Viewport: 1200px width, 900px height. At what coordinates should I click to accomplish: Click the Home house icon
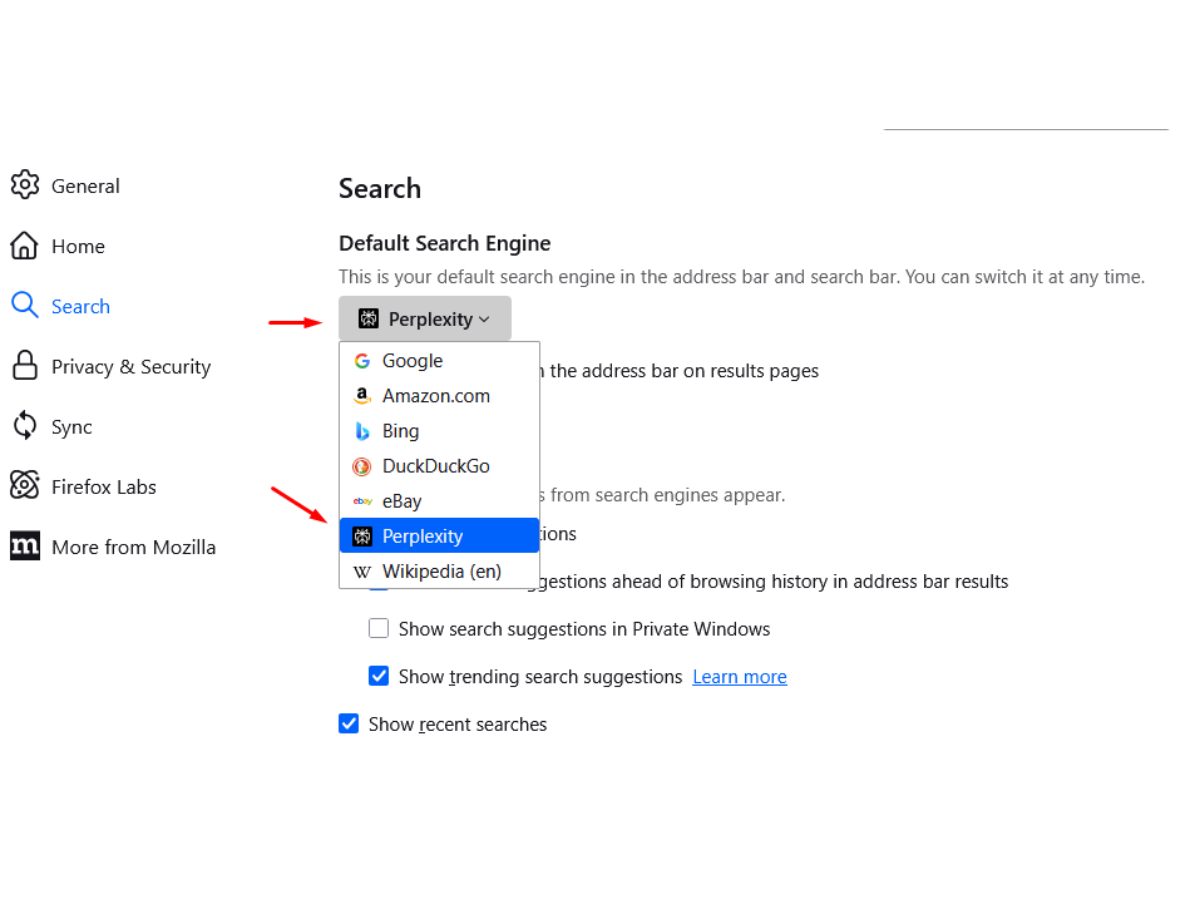click(x=24, y=245)
